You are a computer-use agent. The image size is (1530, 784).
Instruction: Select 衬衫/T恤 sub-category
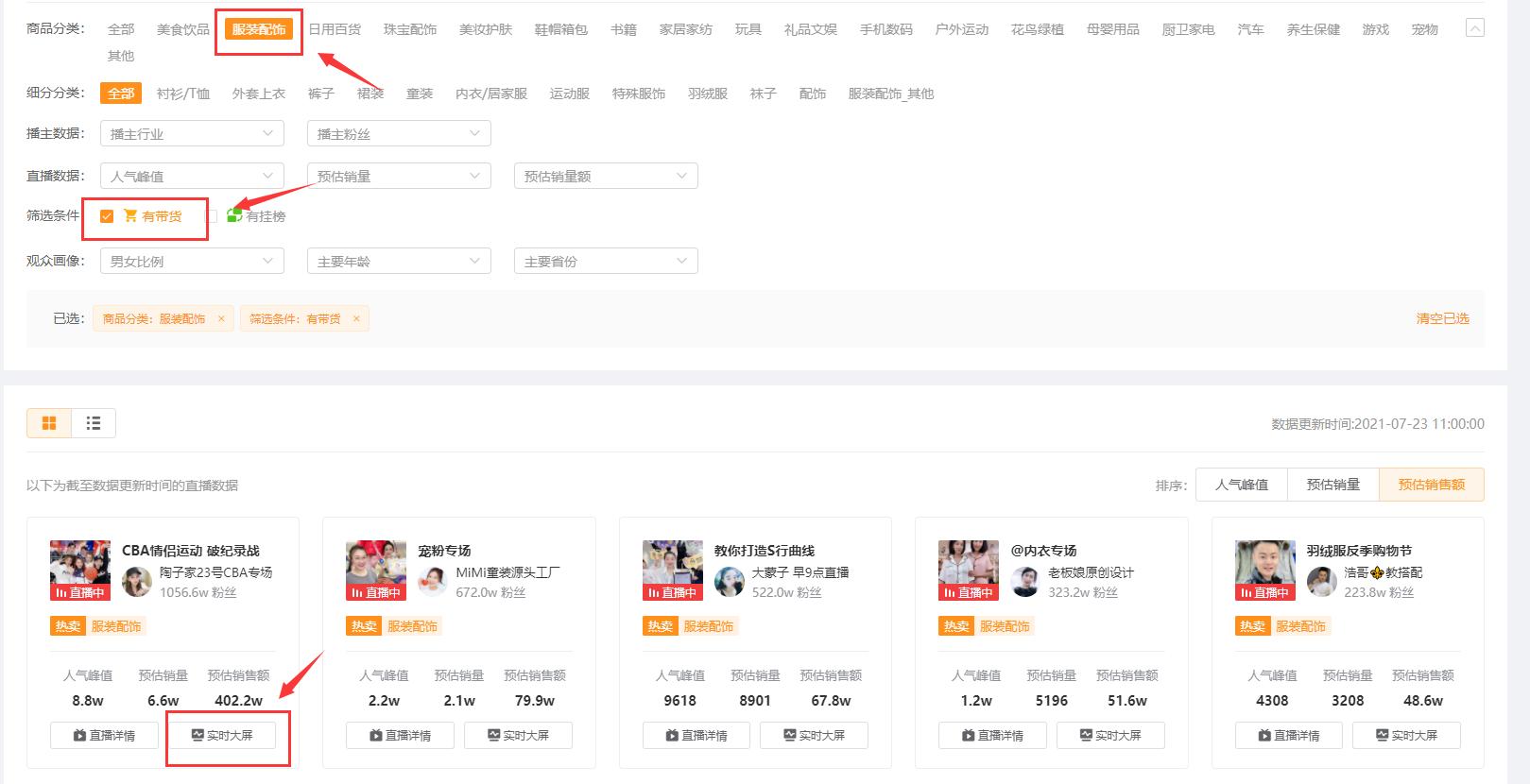183,94
